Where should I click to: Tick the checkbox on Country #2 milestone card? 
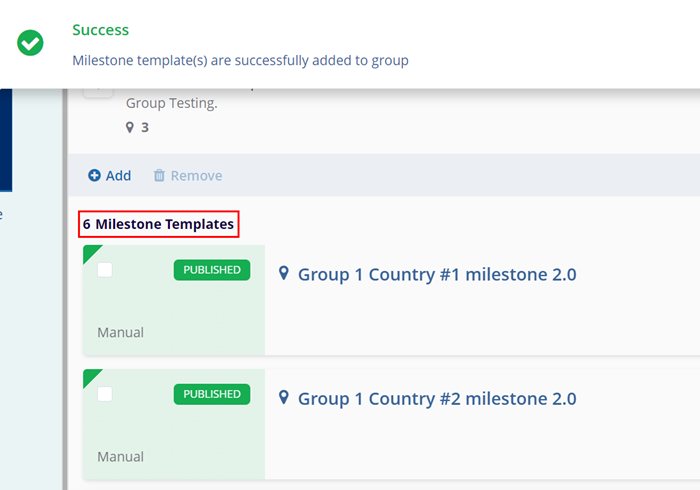click(105, 394)
